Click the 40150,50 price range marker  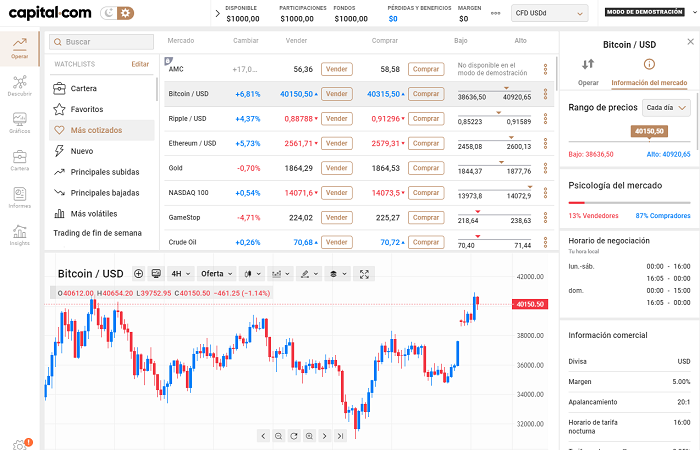tap(649, 131)
